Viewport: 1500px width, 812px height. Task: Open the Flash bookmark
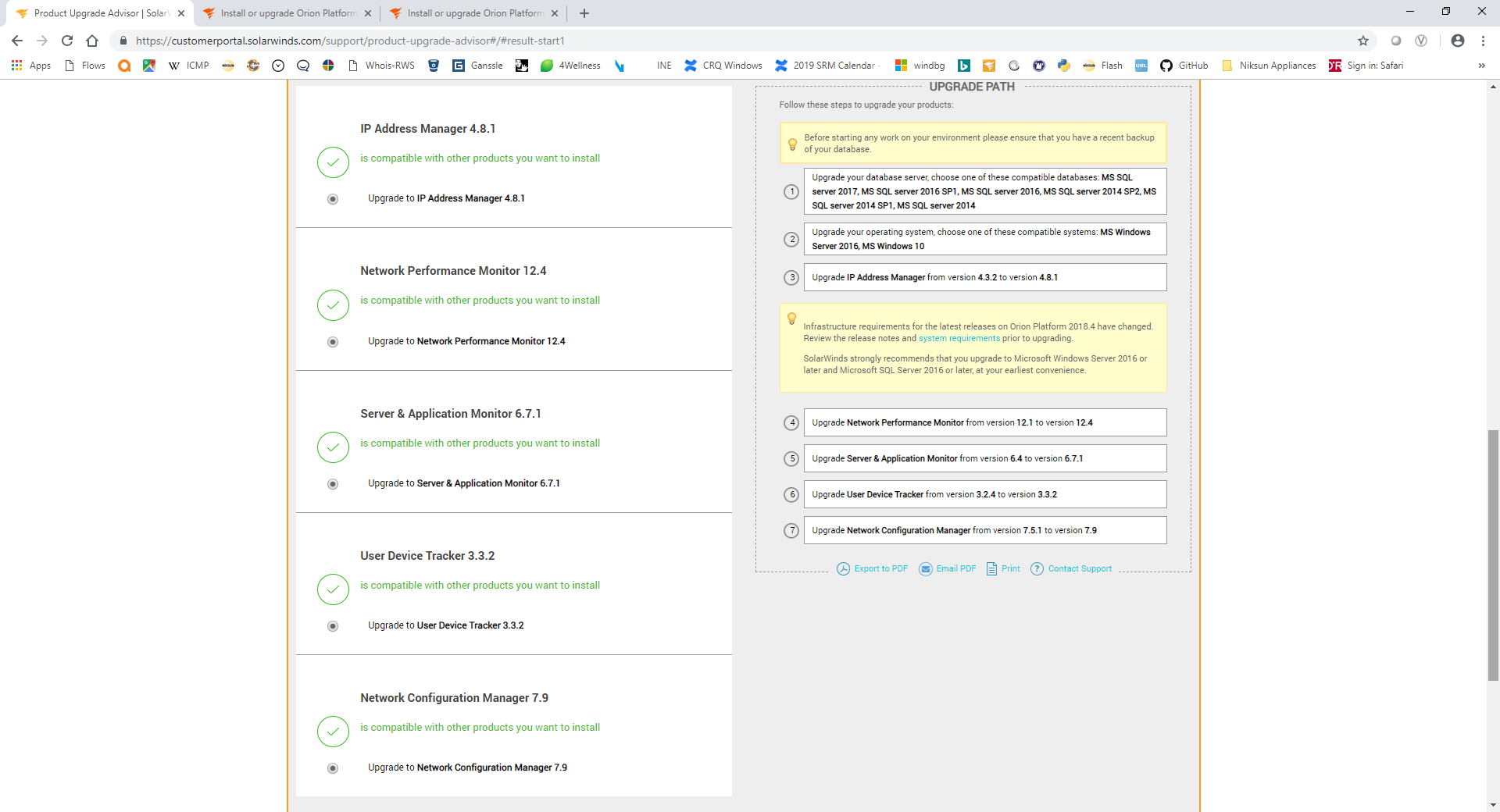(x=1103, y=66)
